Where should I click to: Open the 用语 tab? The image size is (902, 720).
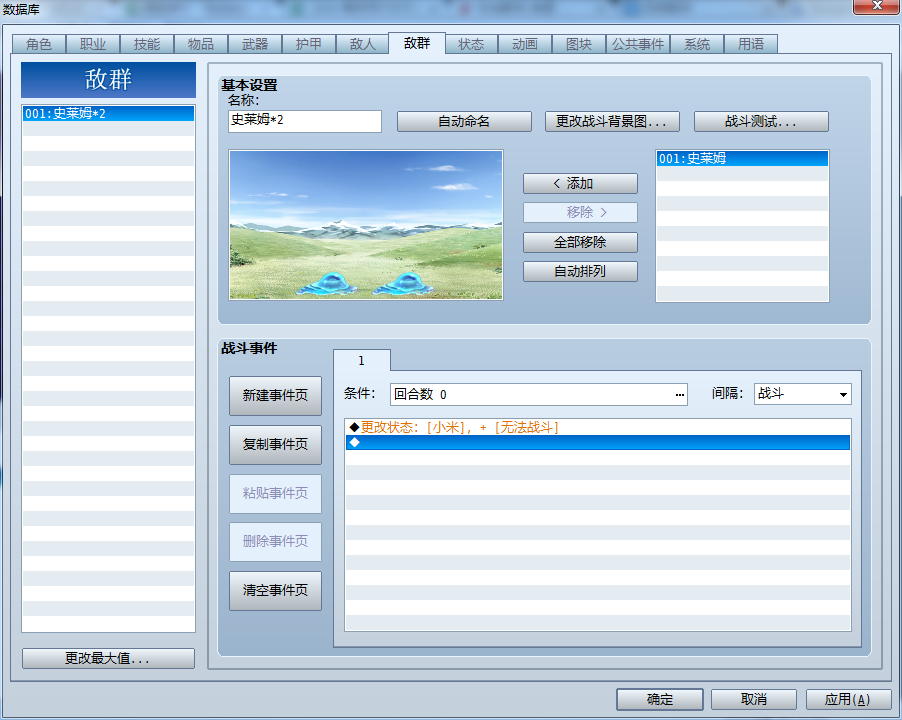[751, 44]
